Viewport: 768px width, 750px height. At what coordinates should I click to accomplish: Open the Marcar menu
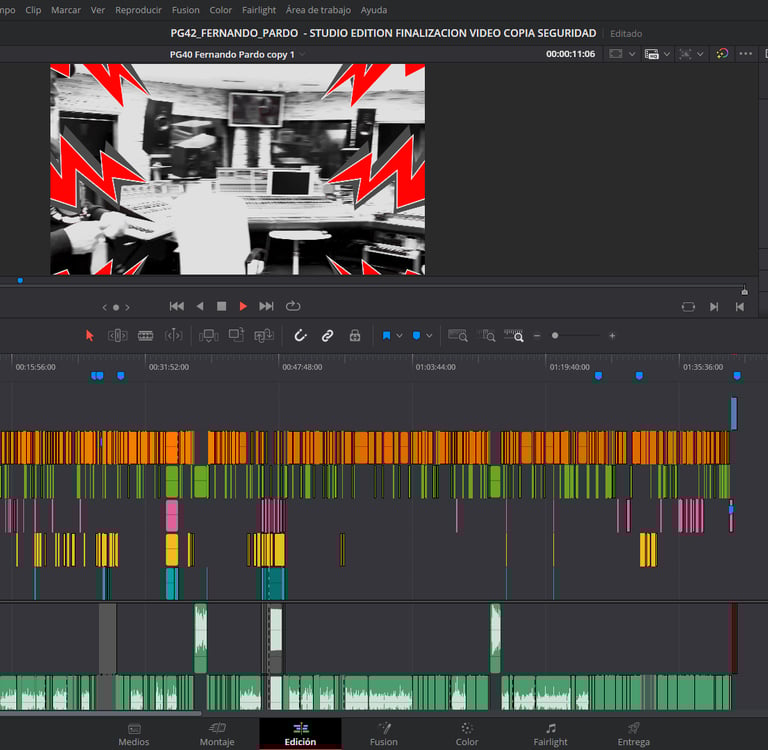[x=66, y=10]
